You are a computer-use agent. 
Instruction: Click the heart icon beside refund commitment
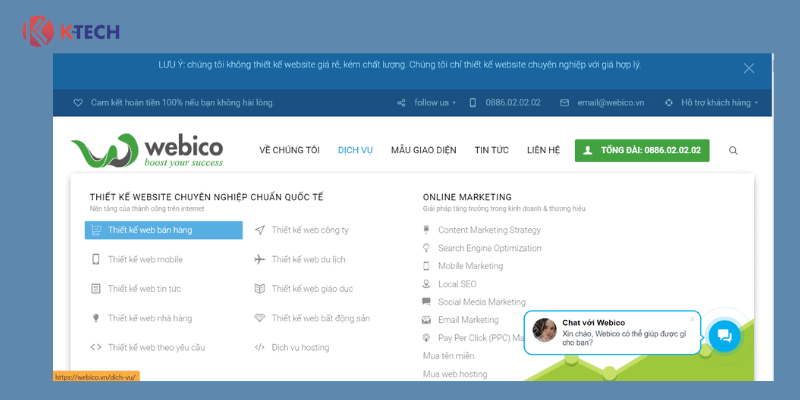(78, 103)
